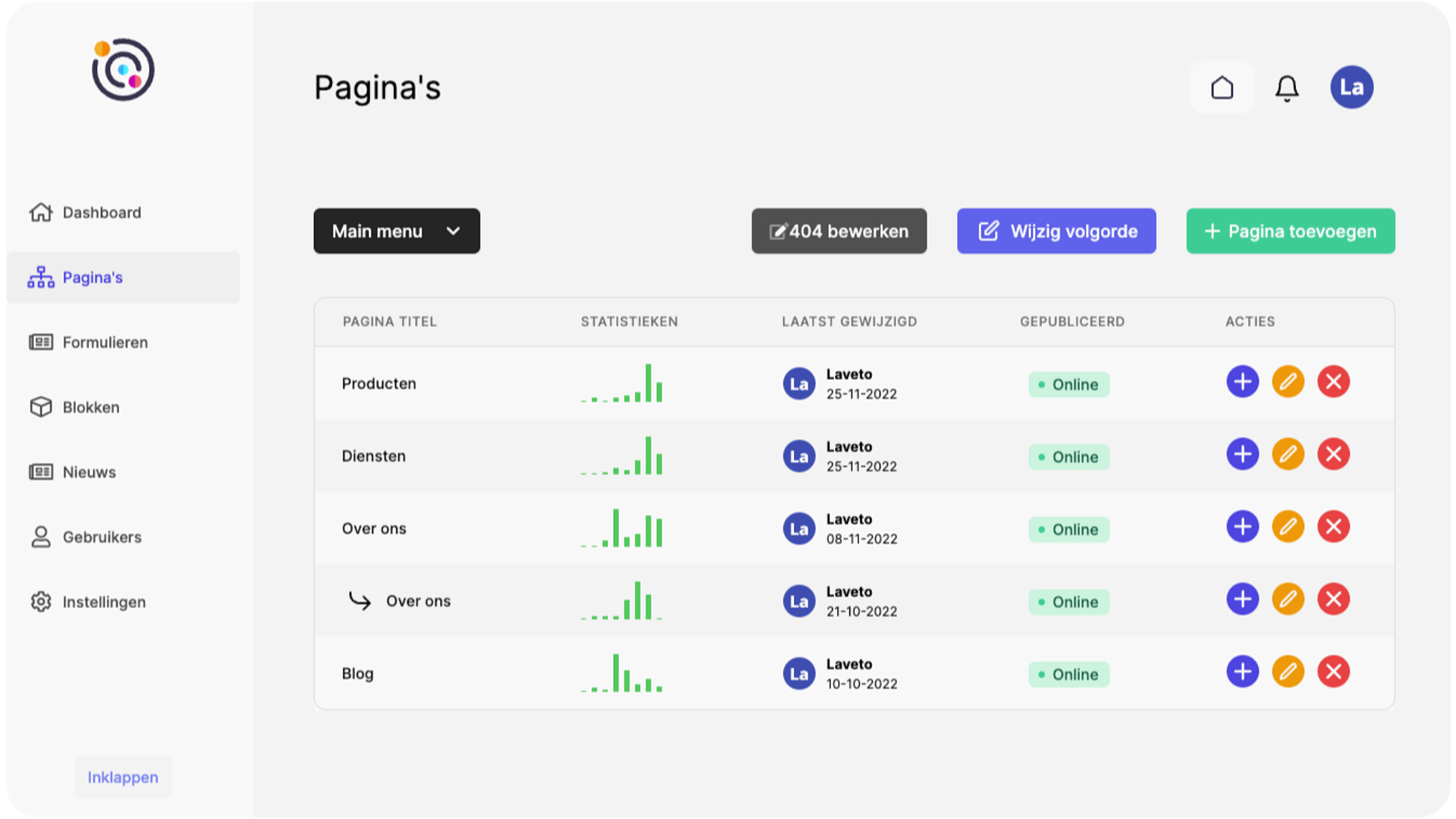The image size is (1456, 819).
Task: Click orange pencil icon in Blog row
Action: point(1288,672)
